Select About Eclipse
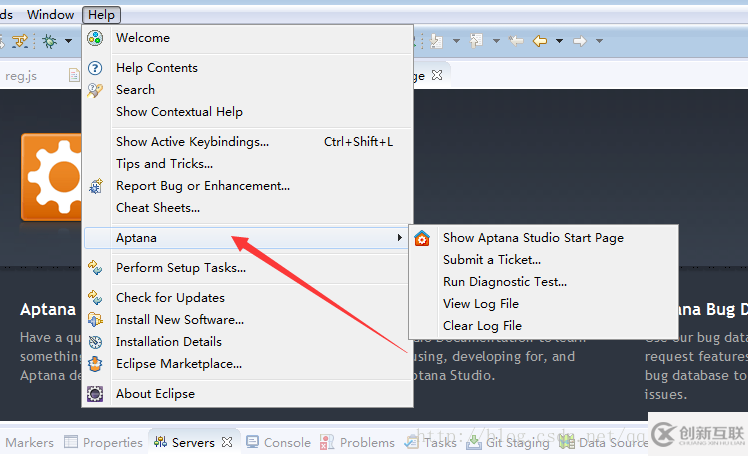 [x=248, y=394]
